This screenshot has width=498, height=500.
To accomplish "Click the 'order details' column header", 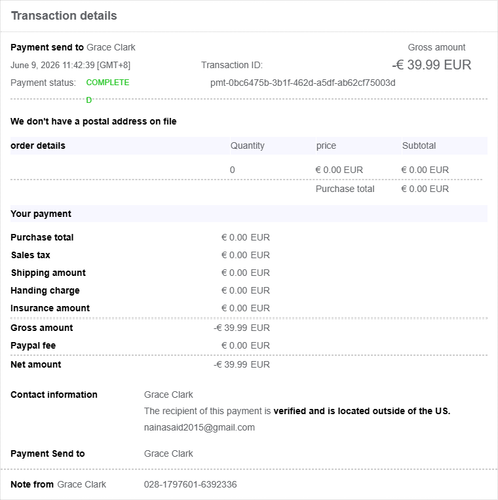I will pyautogui.click(x=38, y=146).
